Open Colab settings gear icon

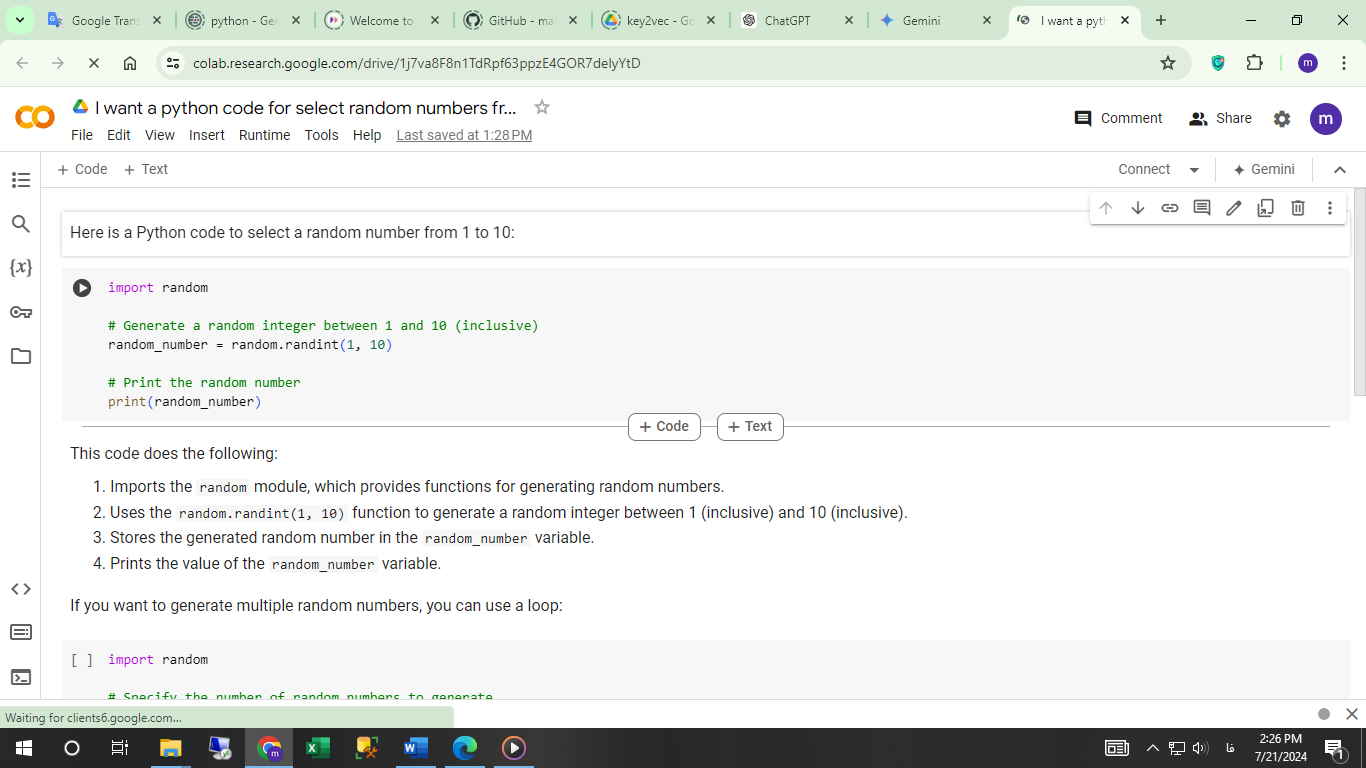point(1282,119)
